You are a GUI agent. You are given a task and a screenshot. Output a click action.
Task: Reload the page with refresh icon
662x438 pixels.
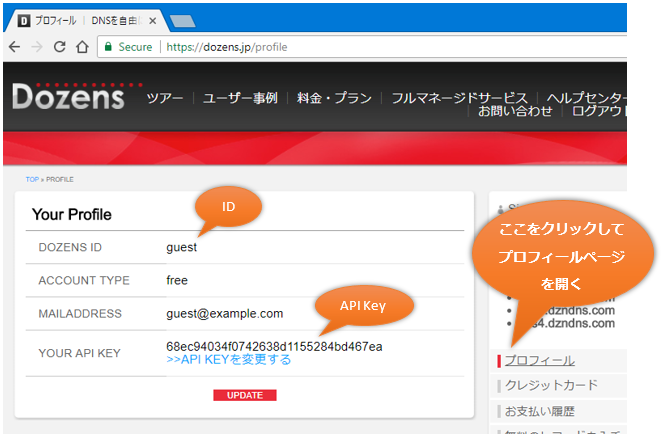(60, 46)
